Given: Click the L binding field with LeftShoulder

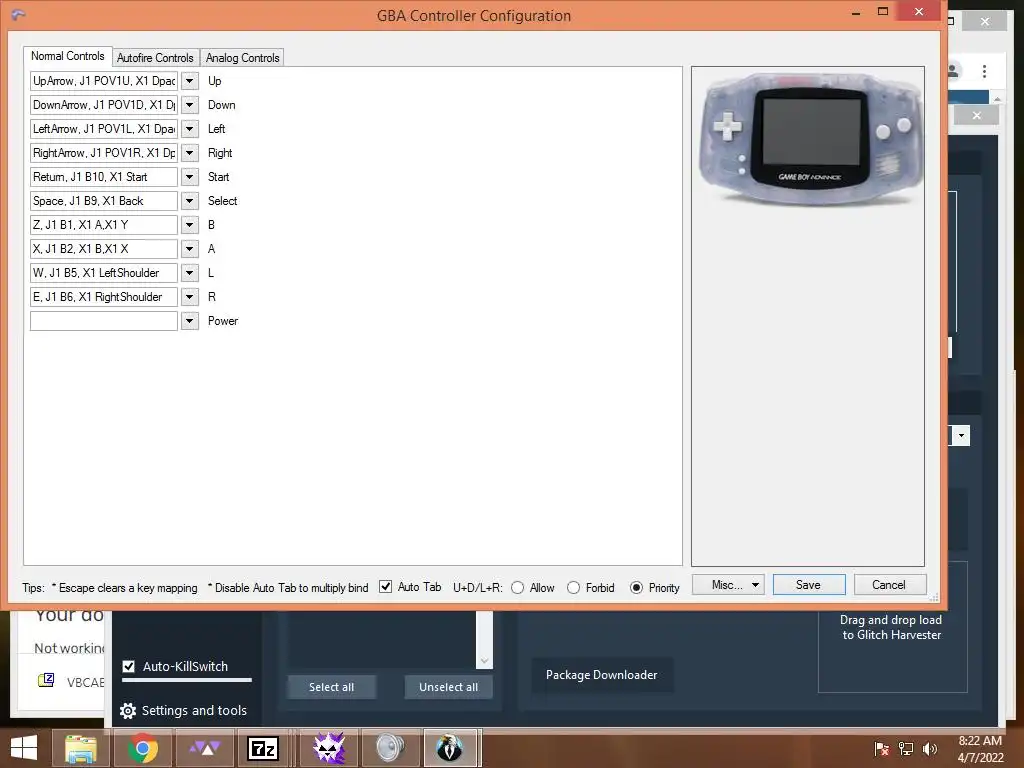Looking at the screenshot, I should [x=104, y=273].
